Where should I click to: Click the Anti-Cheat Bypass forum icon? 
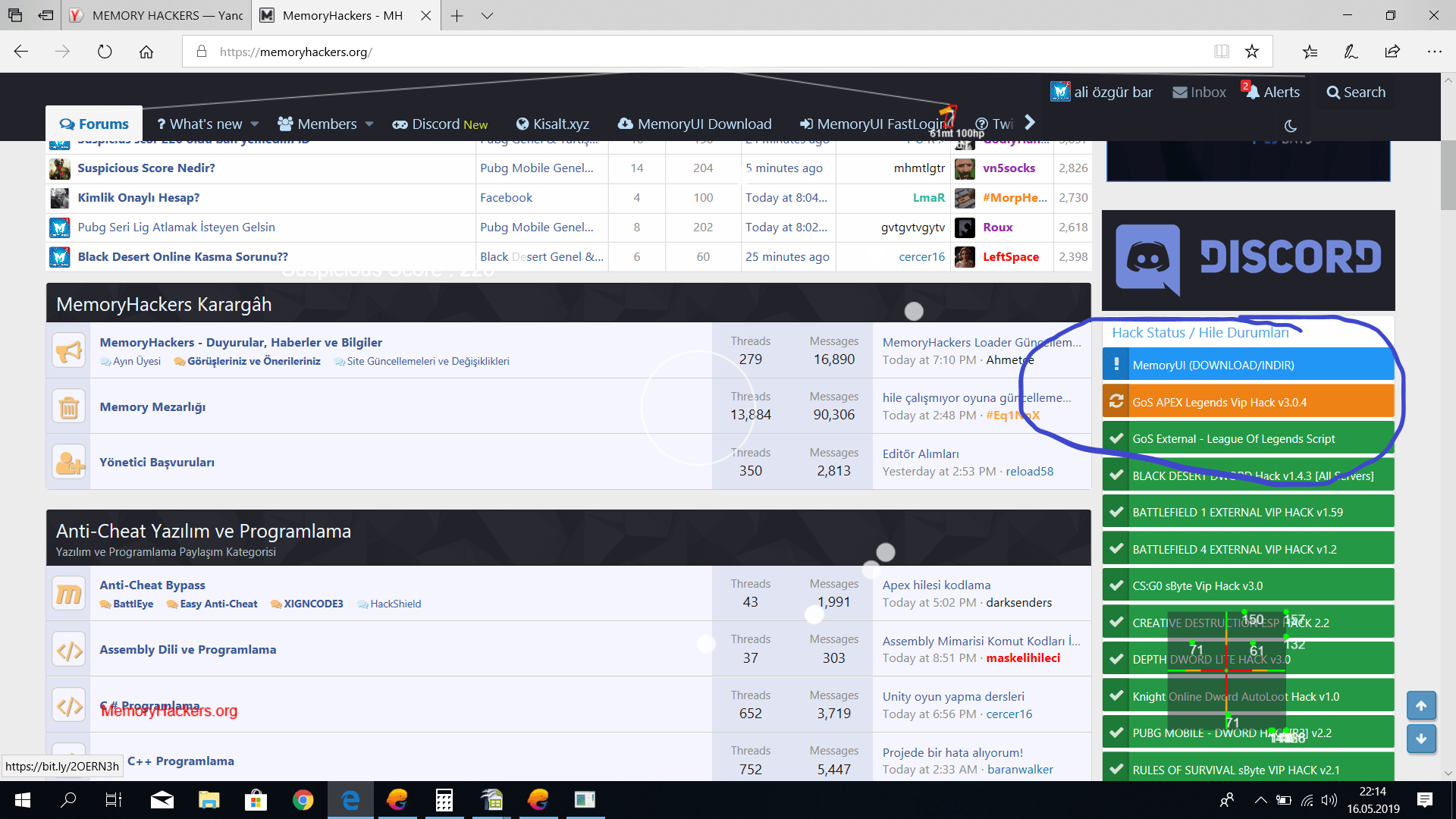pyautogui.click(x=69, y=594)
